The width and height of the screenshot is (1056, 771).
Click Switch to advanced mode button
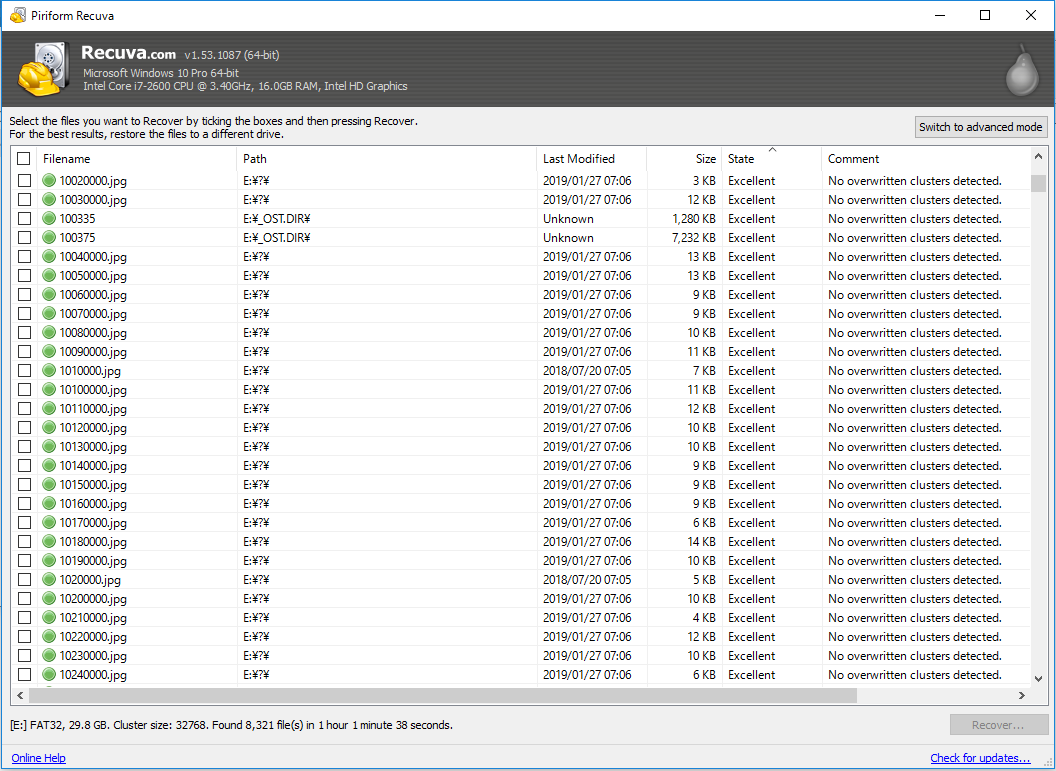point(981,127)
